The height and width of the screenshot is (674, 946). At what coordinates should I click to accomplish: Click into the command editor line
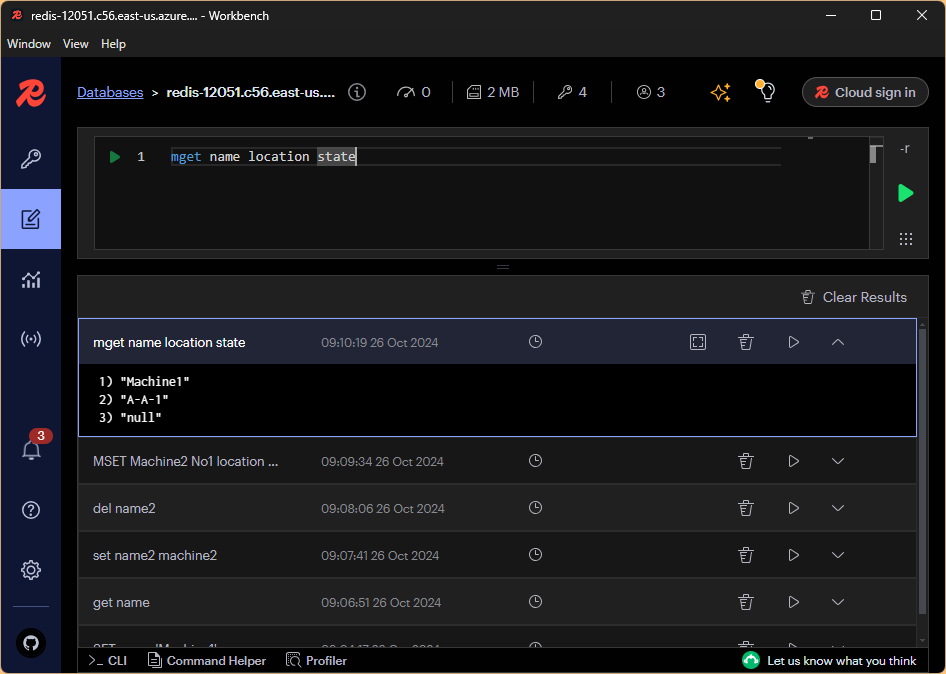click(475, 157)
